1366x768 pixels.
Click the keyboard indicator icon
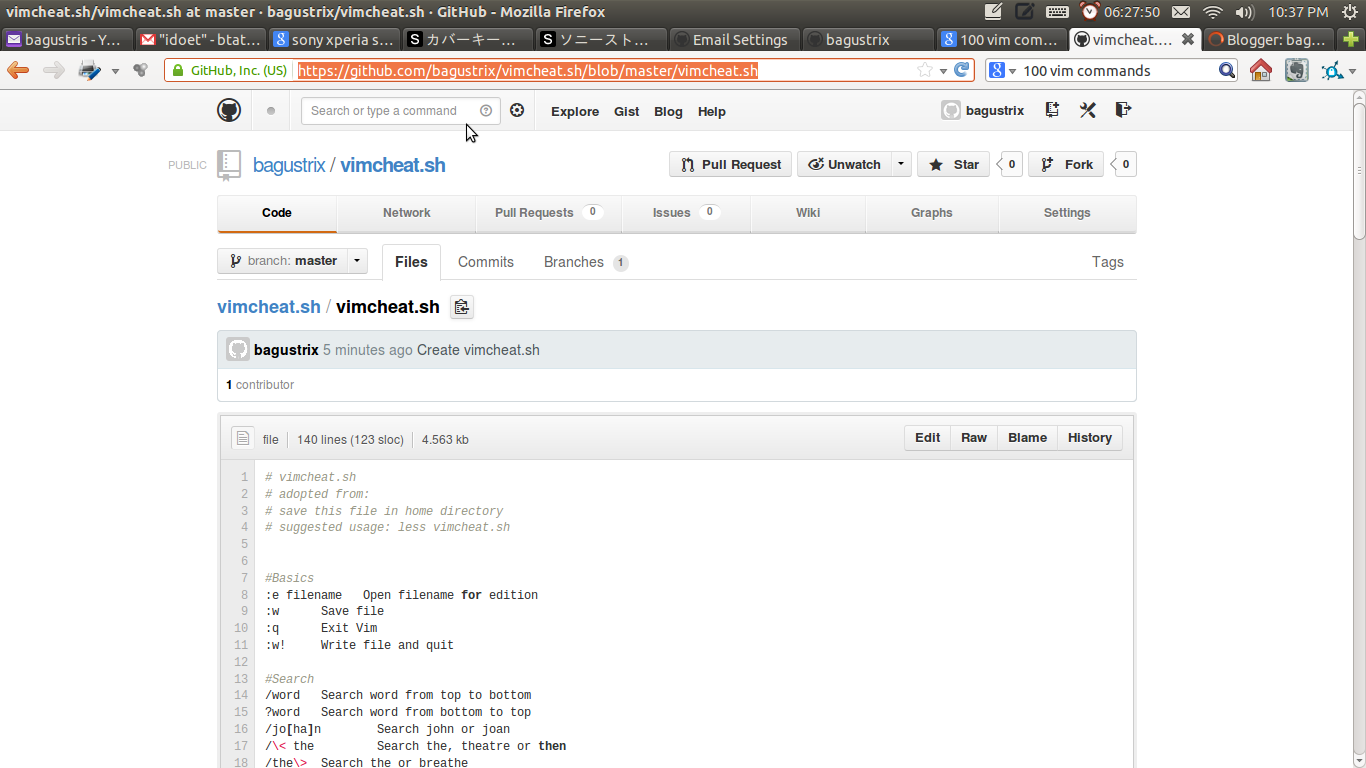tap(1057, 12)
